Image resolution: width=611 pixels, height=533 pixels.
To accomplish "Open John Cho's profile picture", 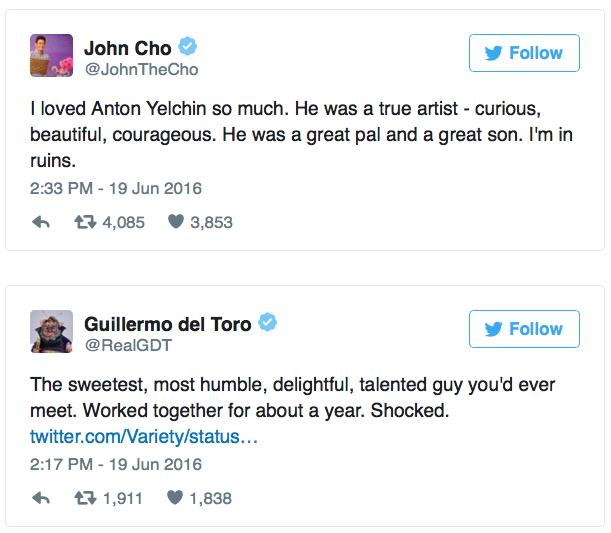I will [x=51, y=55].
